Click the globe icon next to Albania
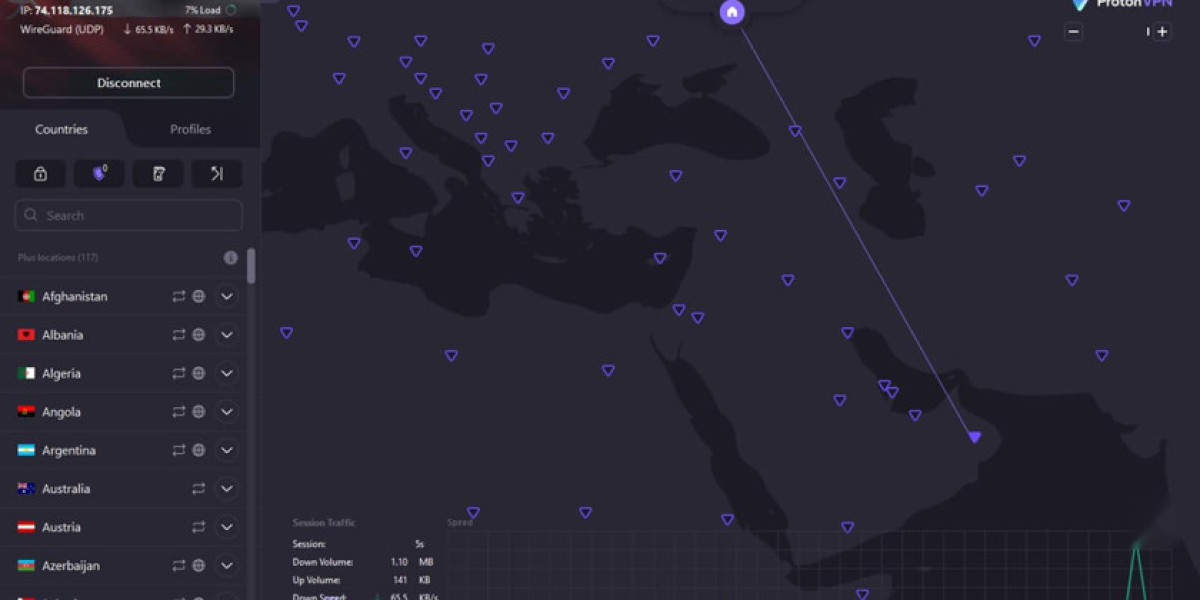 click(x=199, y=335)
